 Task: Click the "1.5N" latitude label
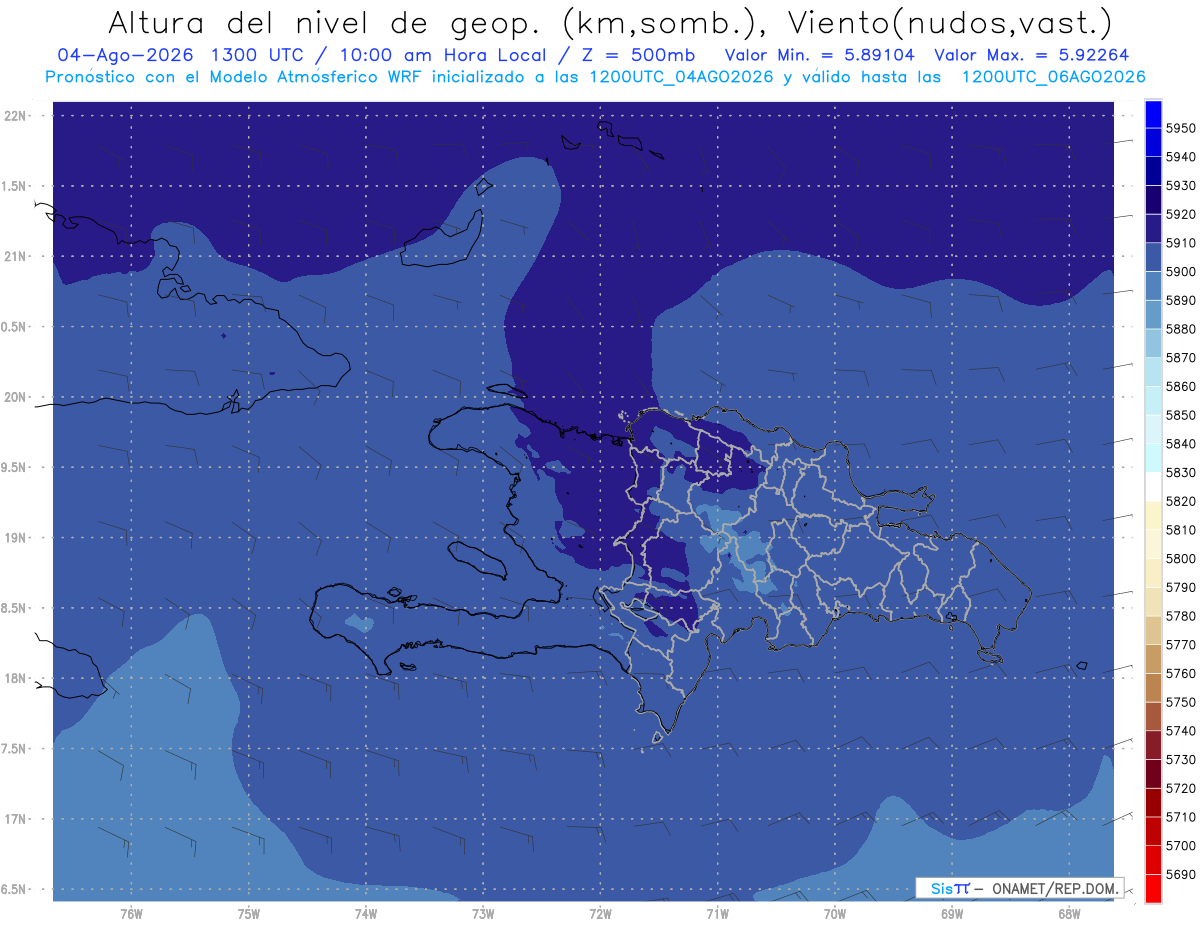coord(15,187)
